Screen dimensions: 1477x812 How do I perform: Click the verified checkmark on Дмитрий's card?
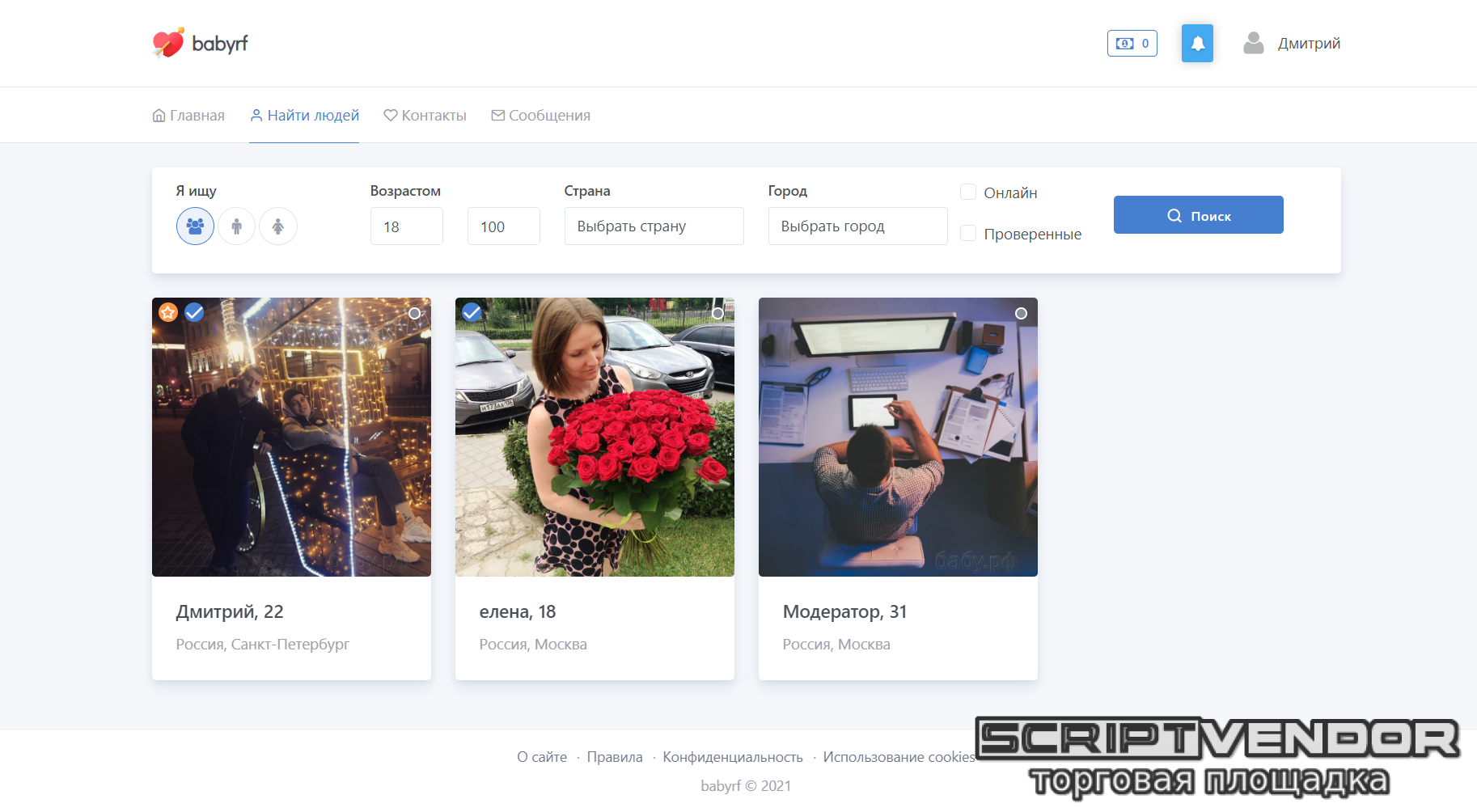(194, 312)
